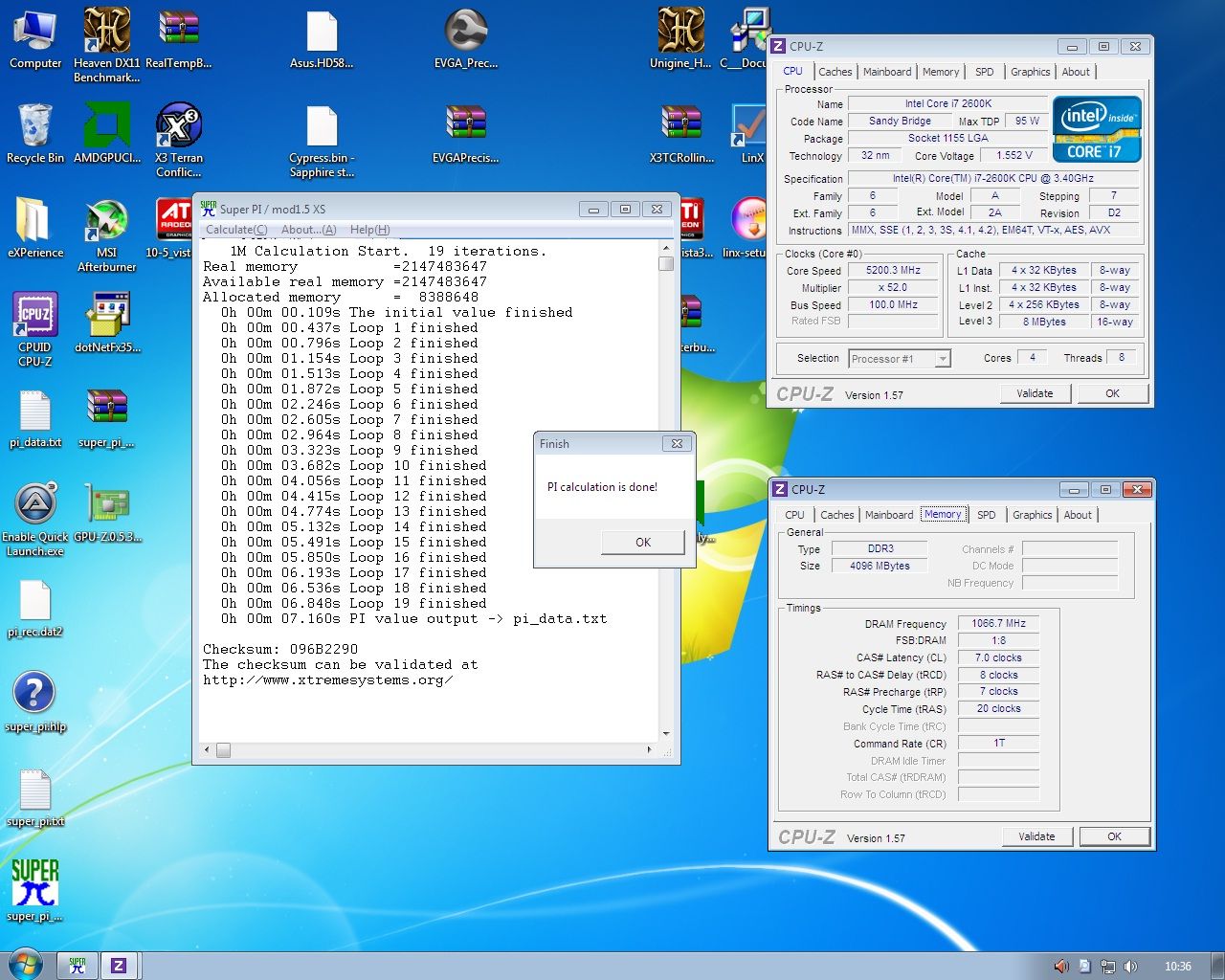
Task: Open the super_pi.hlp help file
Action: 35,702
